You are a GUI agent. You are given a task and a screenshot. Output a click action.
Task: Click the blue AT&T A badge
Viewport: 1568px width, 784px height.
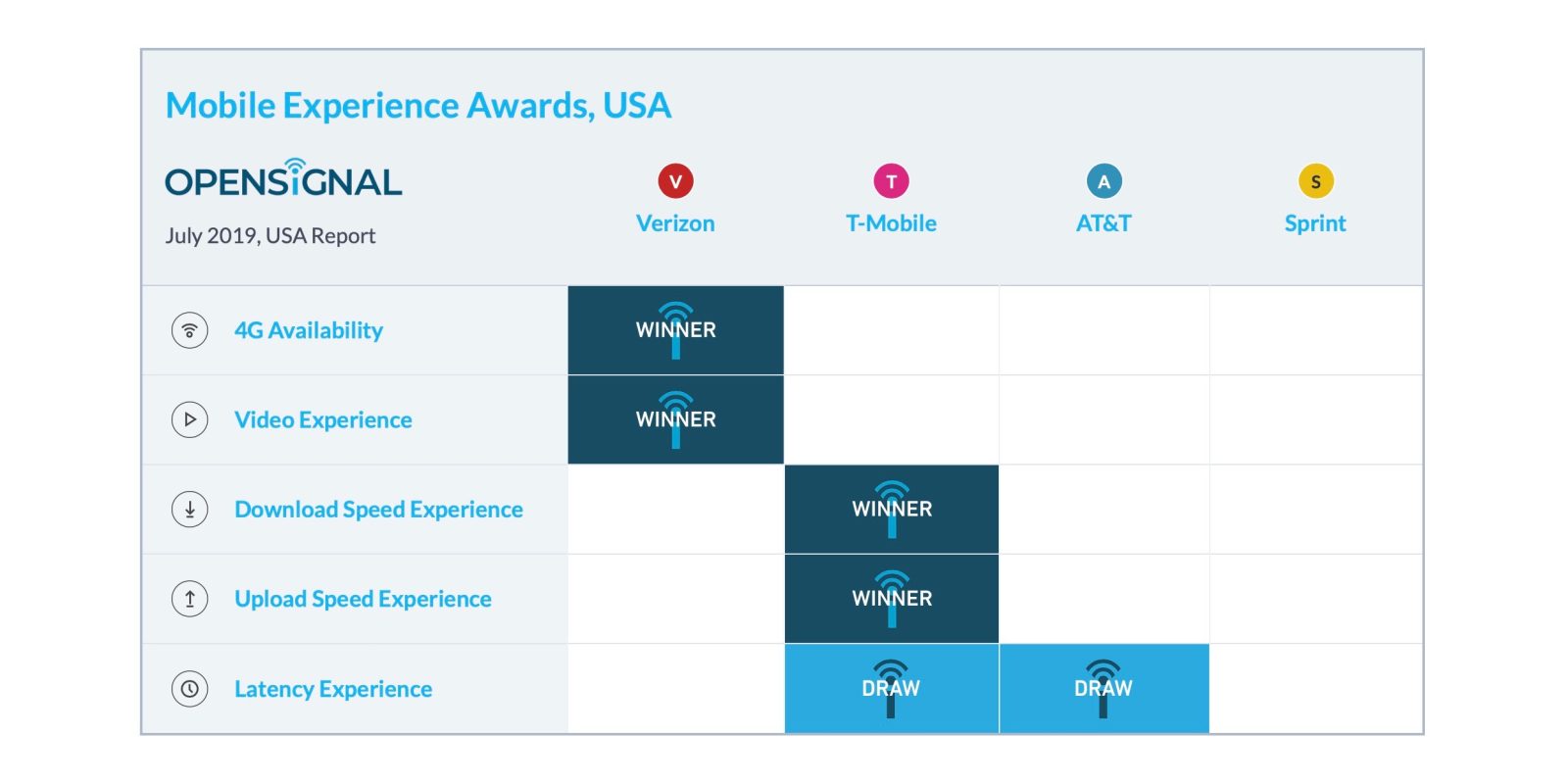1103,181
